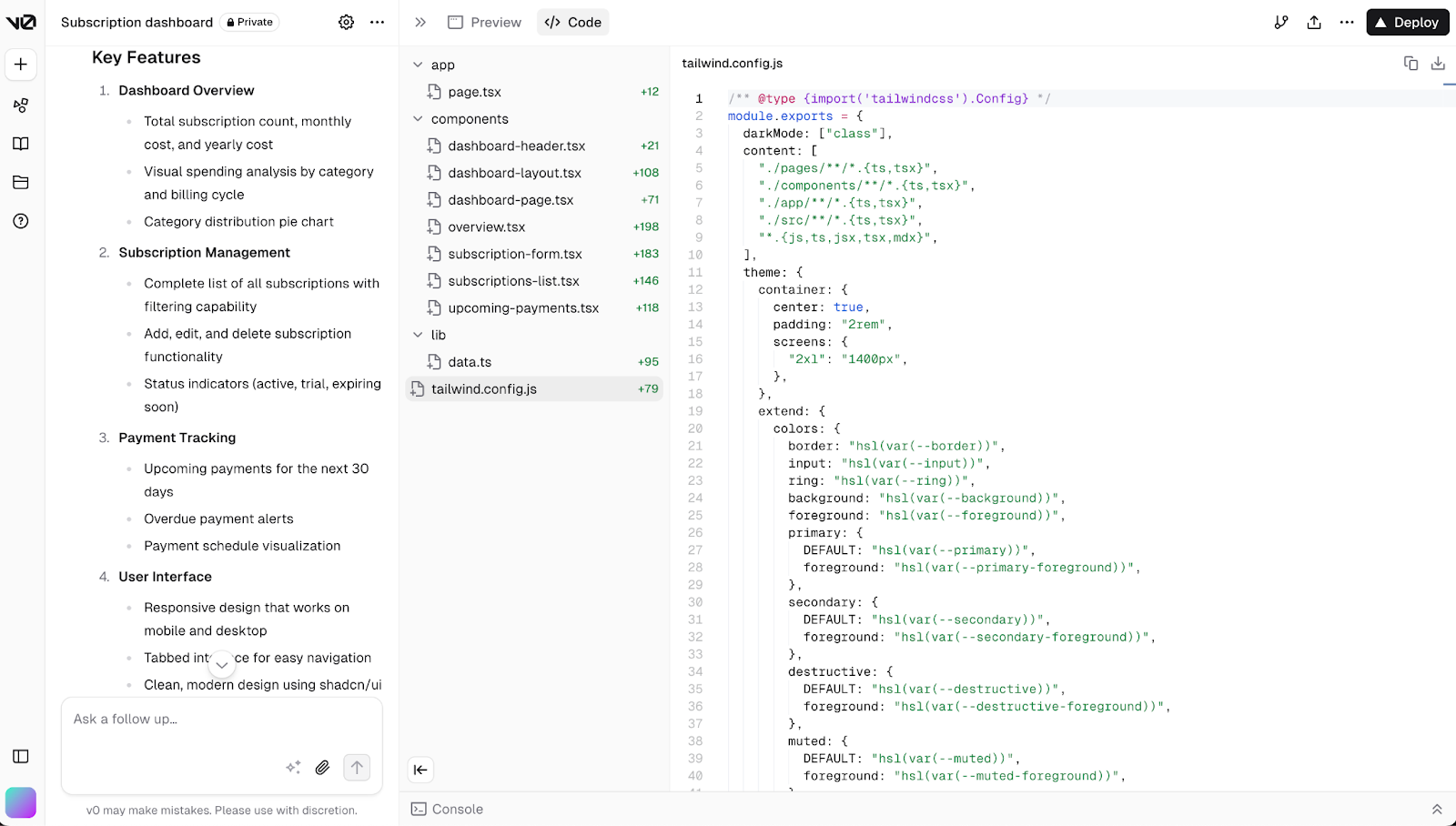Click the share upload icon
Image resolution: width=1456 pixels, height=826 pixels.
pyautogui.click(x=1314, y=23)
